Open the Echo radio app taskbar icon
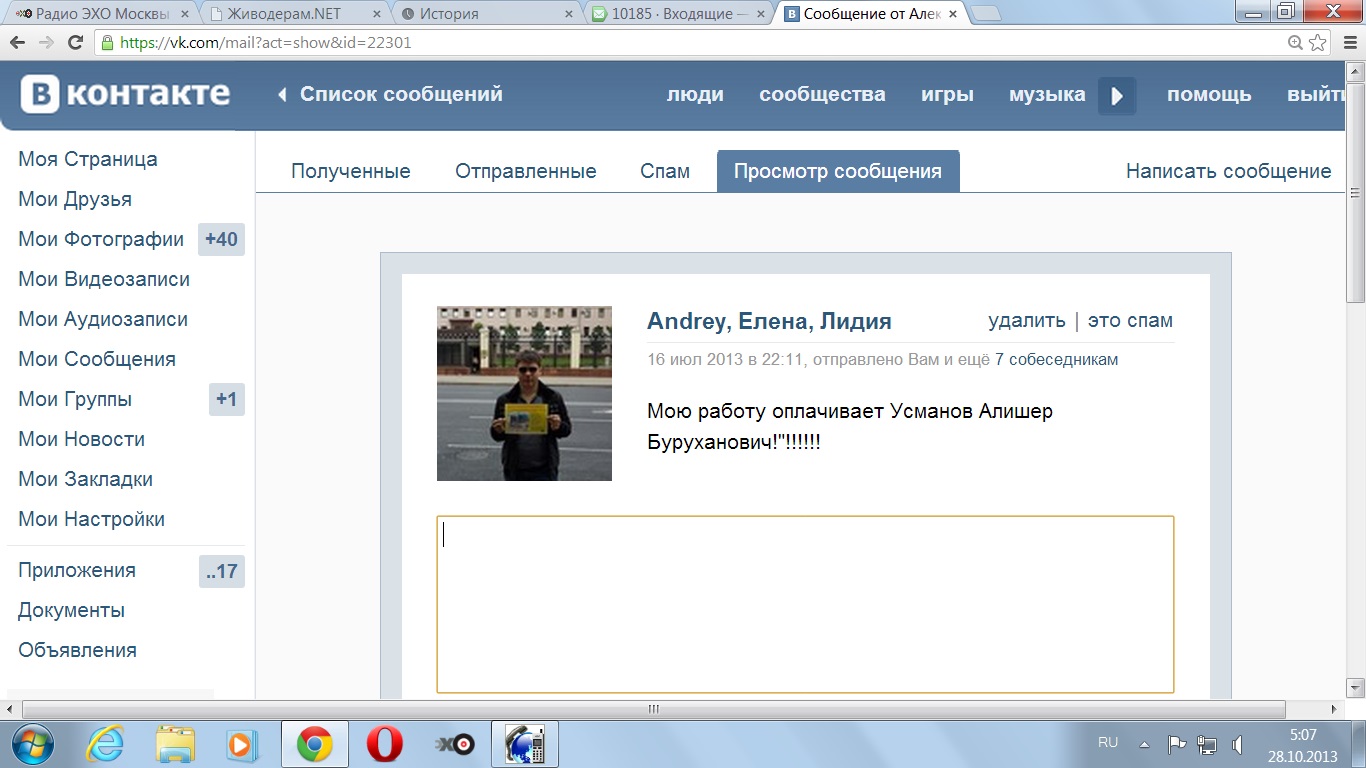 click(x=455, y=744)
